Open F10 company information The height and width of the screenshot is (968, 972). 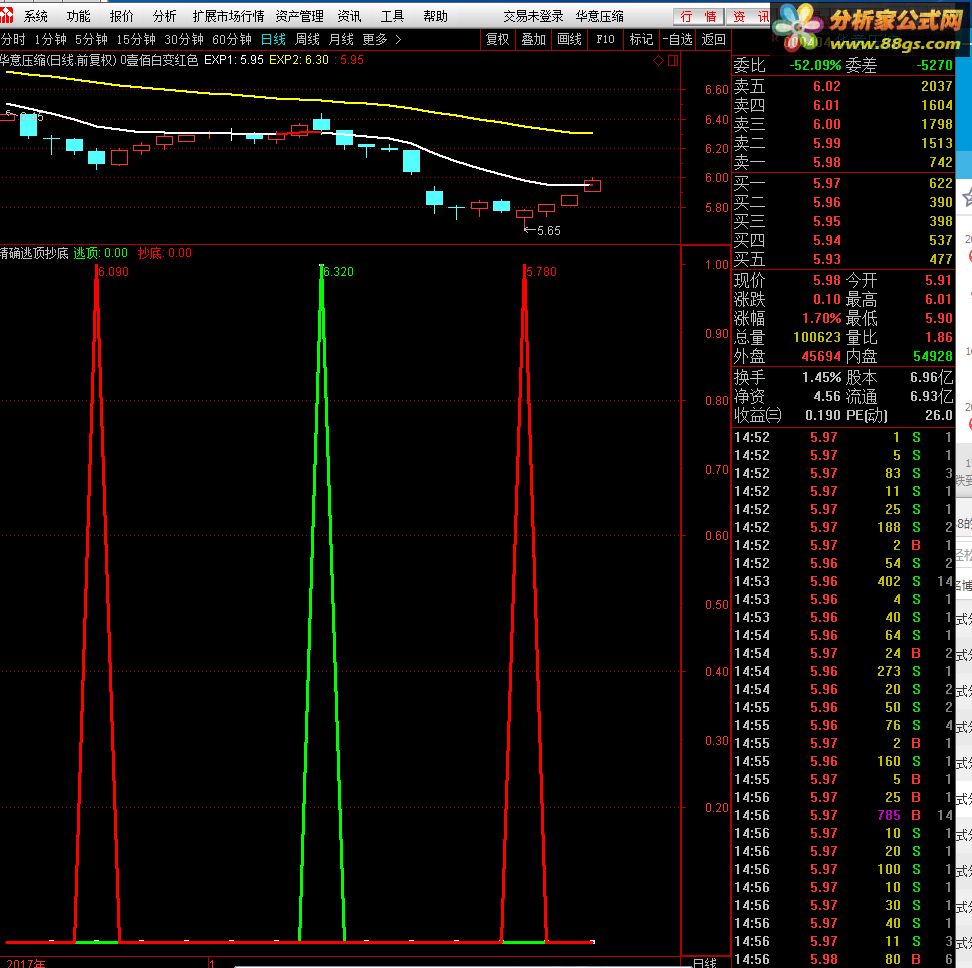605,40
